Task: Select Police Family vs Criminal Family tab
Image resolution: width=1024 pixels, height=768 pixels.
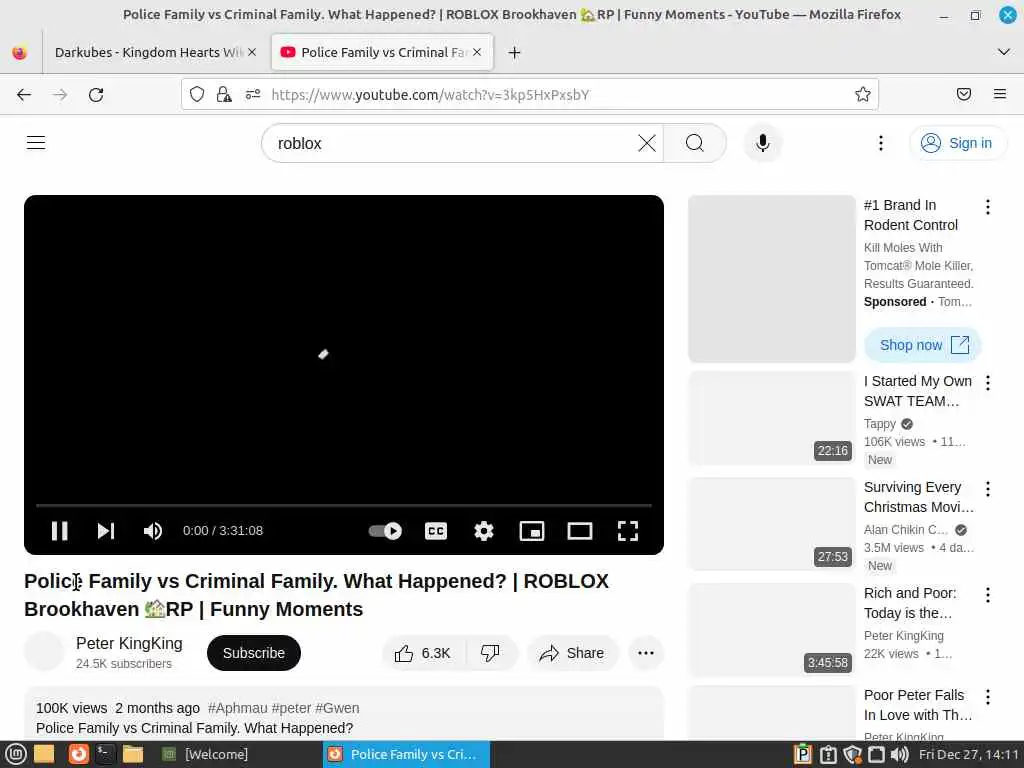Action: point(382,52)
